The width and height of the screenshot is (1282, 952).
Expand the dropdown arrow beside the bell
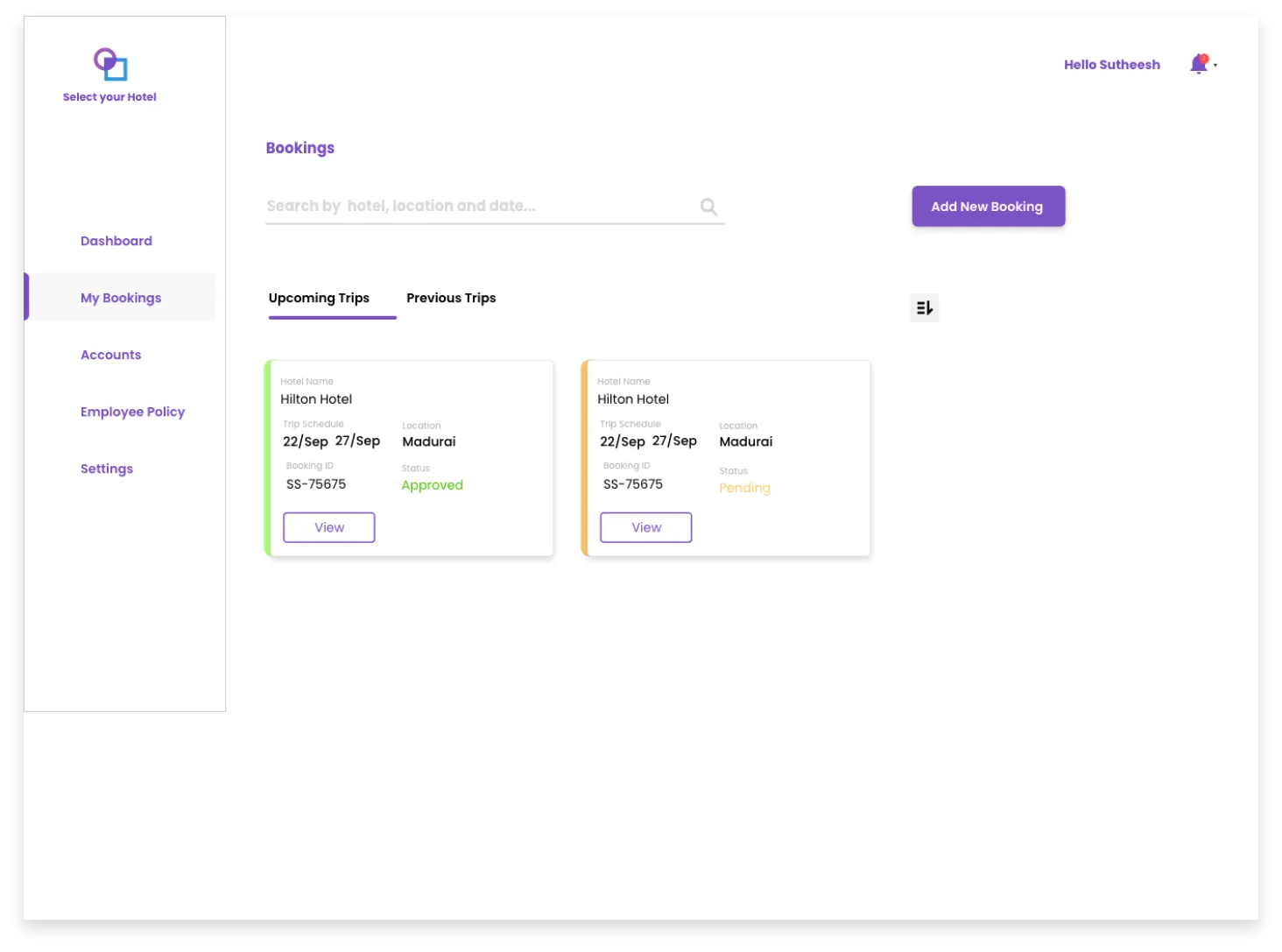[1215, 66]
